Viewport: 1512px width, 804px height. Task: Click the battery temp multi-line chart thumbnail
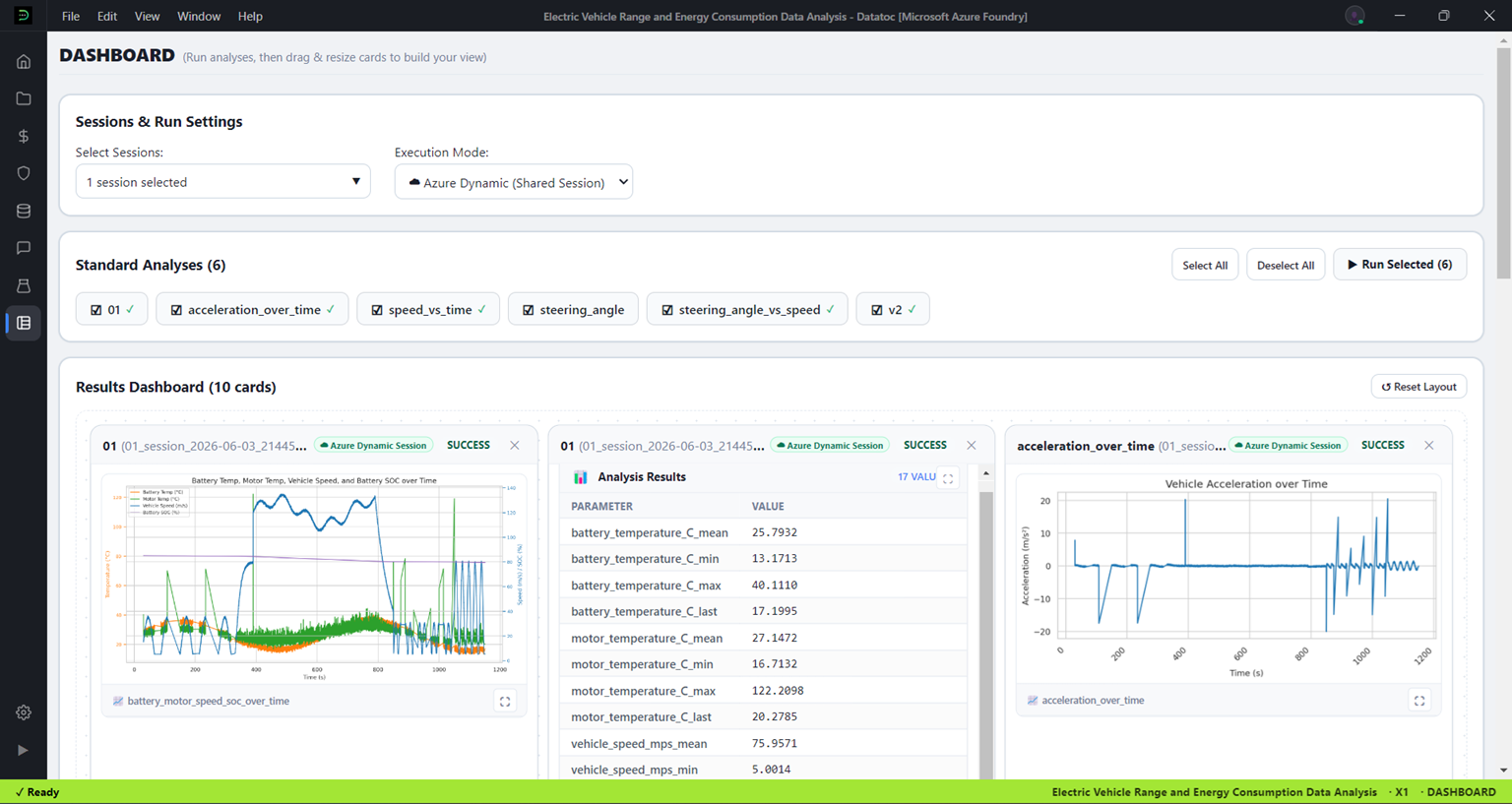[314, 579]
